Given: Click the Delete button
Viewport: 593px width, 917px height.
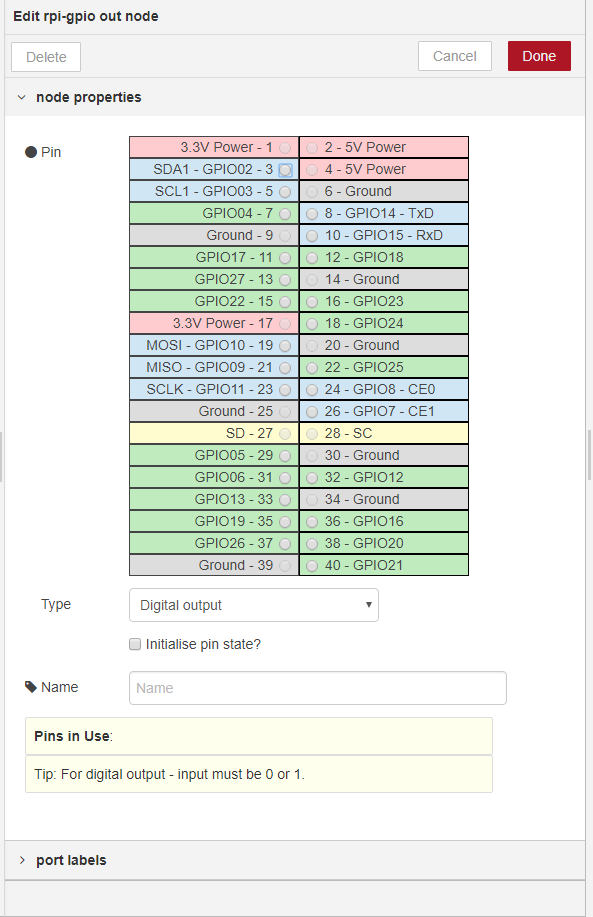Looking at the screenshot, I should point(45,57).
